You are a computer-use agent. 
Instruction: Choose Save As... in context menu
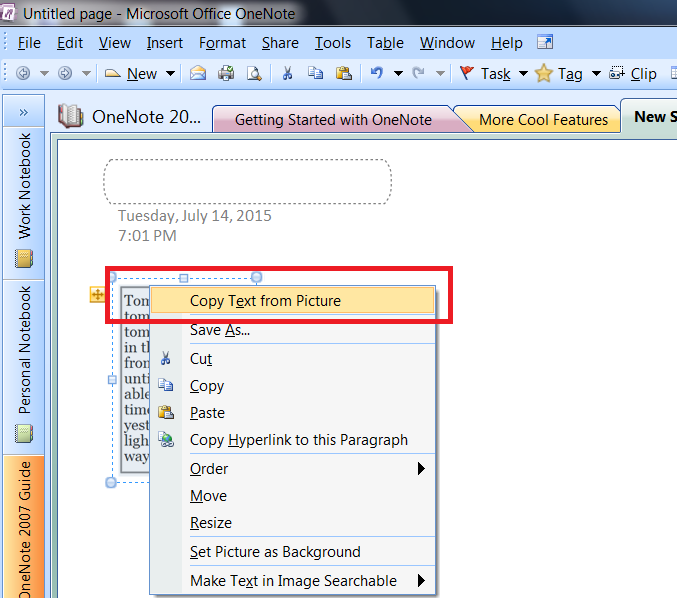[x=292, y=330]
